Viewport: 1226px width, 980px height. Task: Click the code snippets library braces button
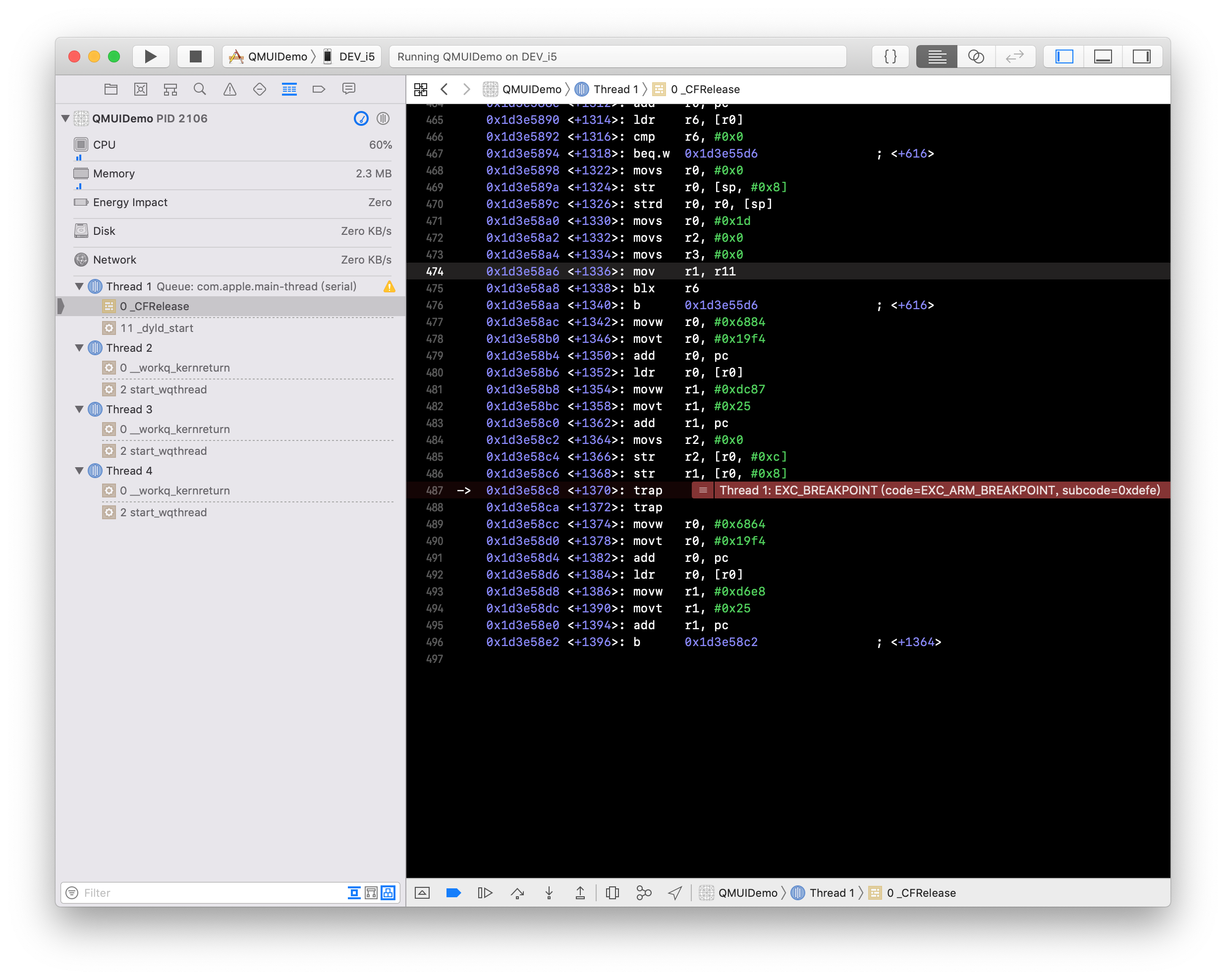890,56
